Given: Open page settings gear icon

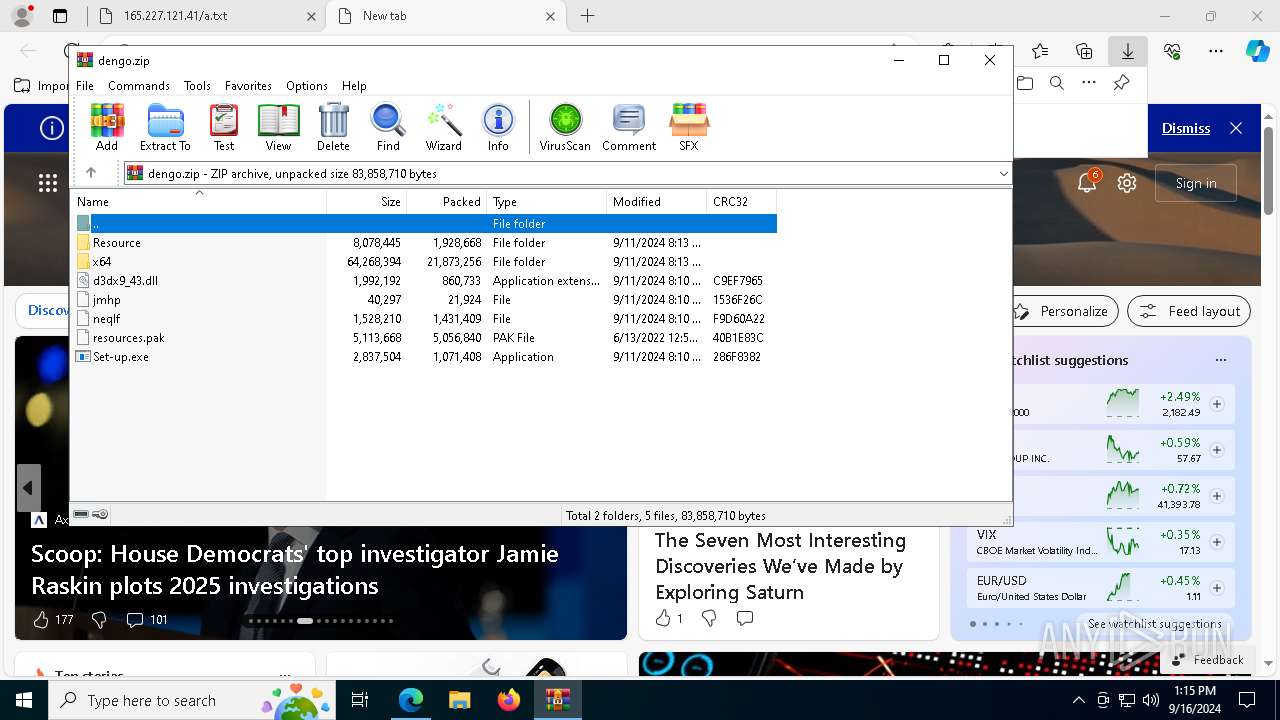Looking at the screenshot, I should 1127,183.
